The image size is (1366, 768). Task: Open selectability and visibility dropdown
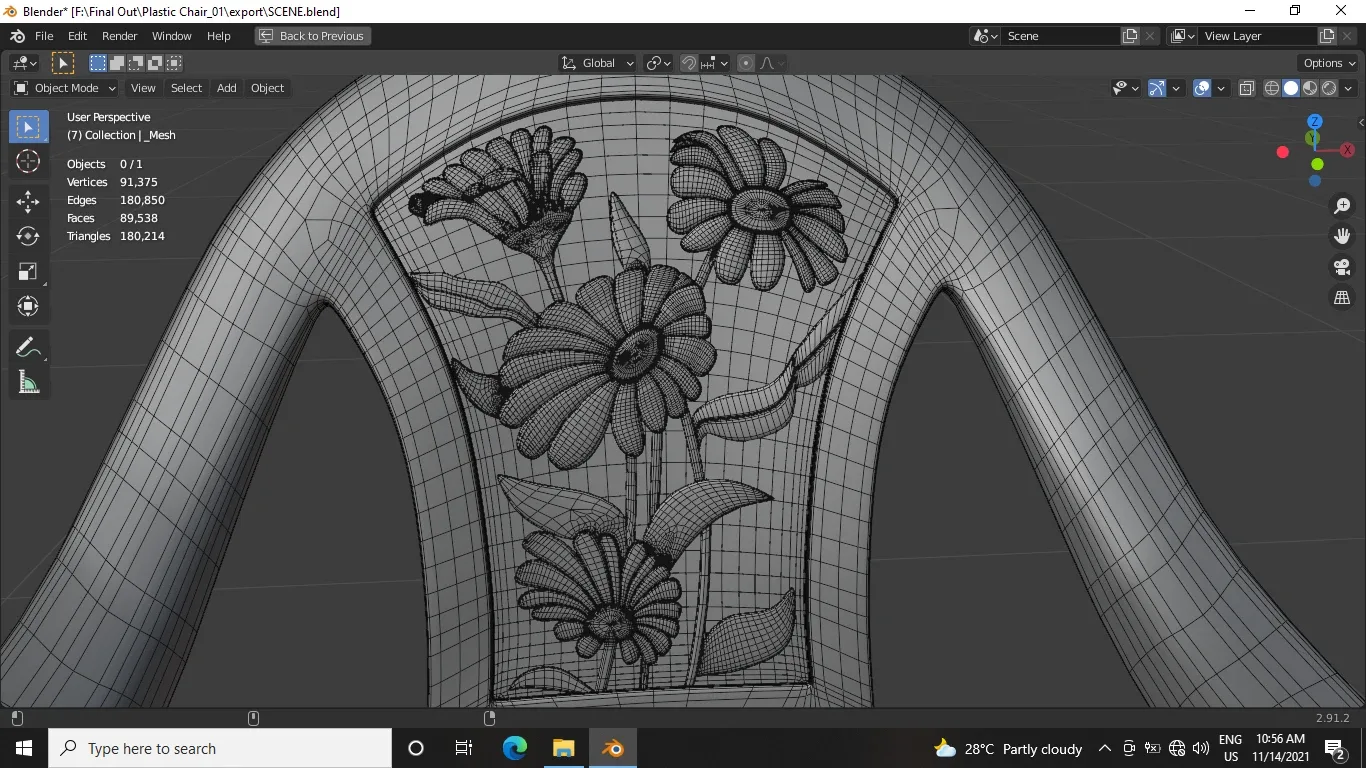point(1126,88)
